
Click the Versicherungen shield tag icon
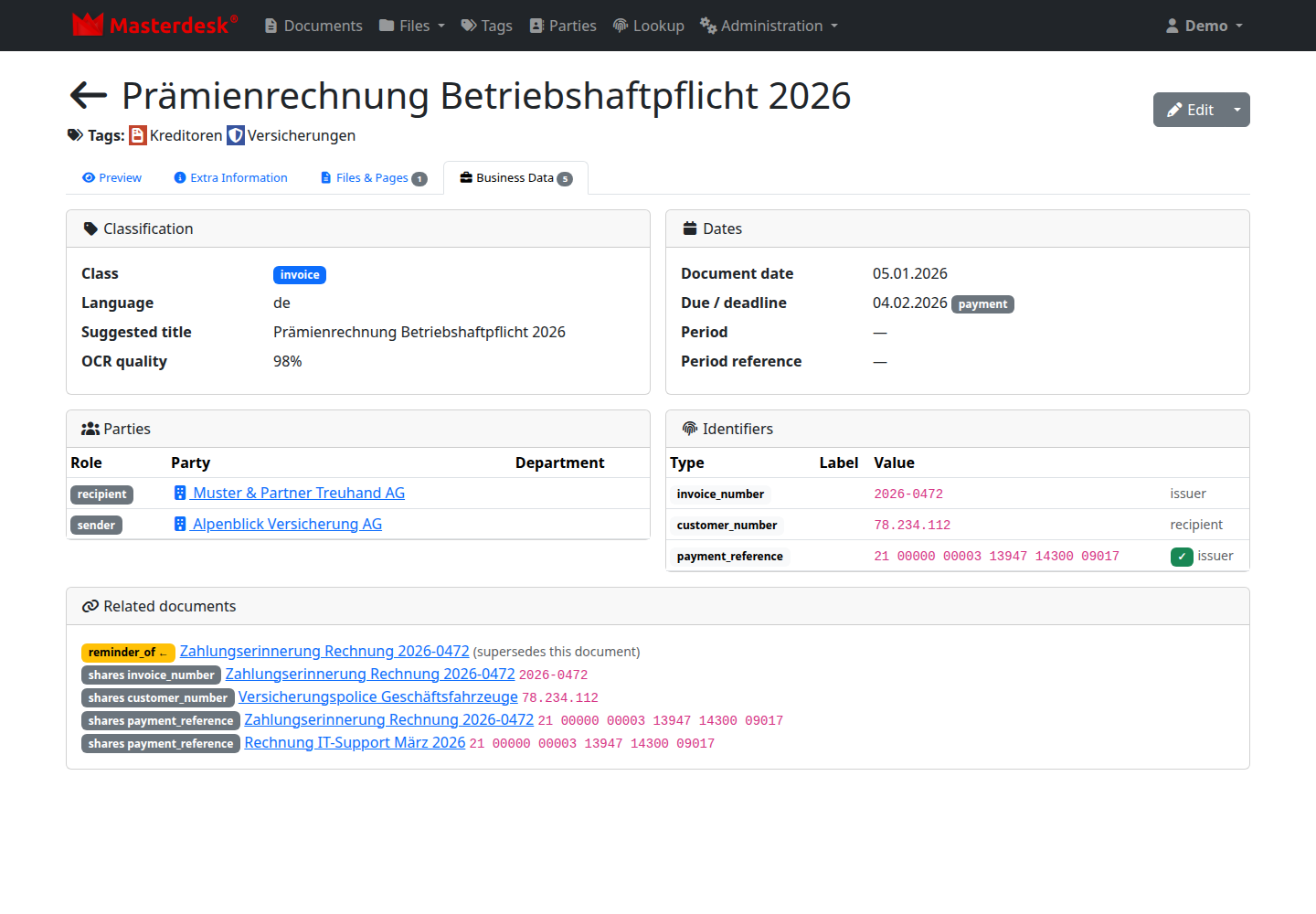tap(236, 135)
